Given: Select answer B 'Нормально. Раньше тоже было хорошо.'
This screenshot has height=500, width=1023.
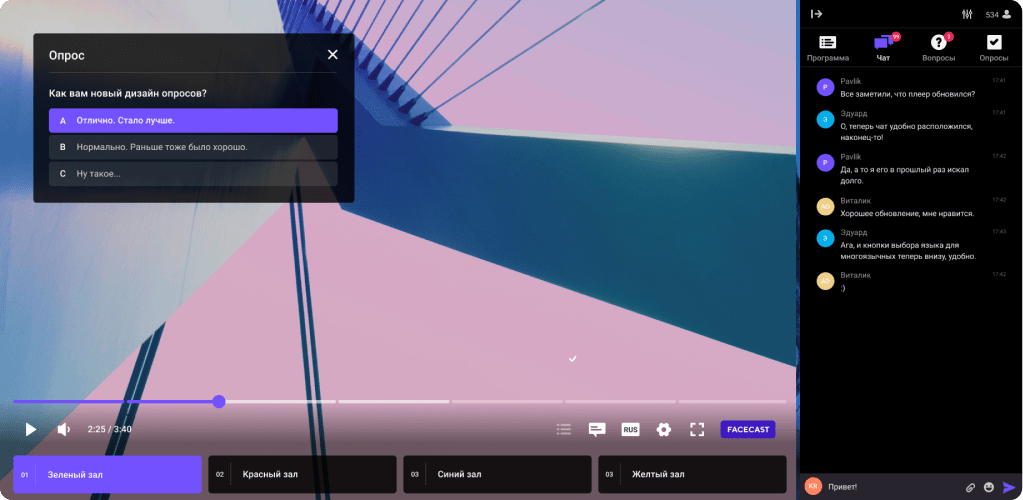Looking at the screenshot, I should [193, 147].
